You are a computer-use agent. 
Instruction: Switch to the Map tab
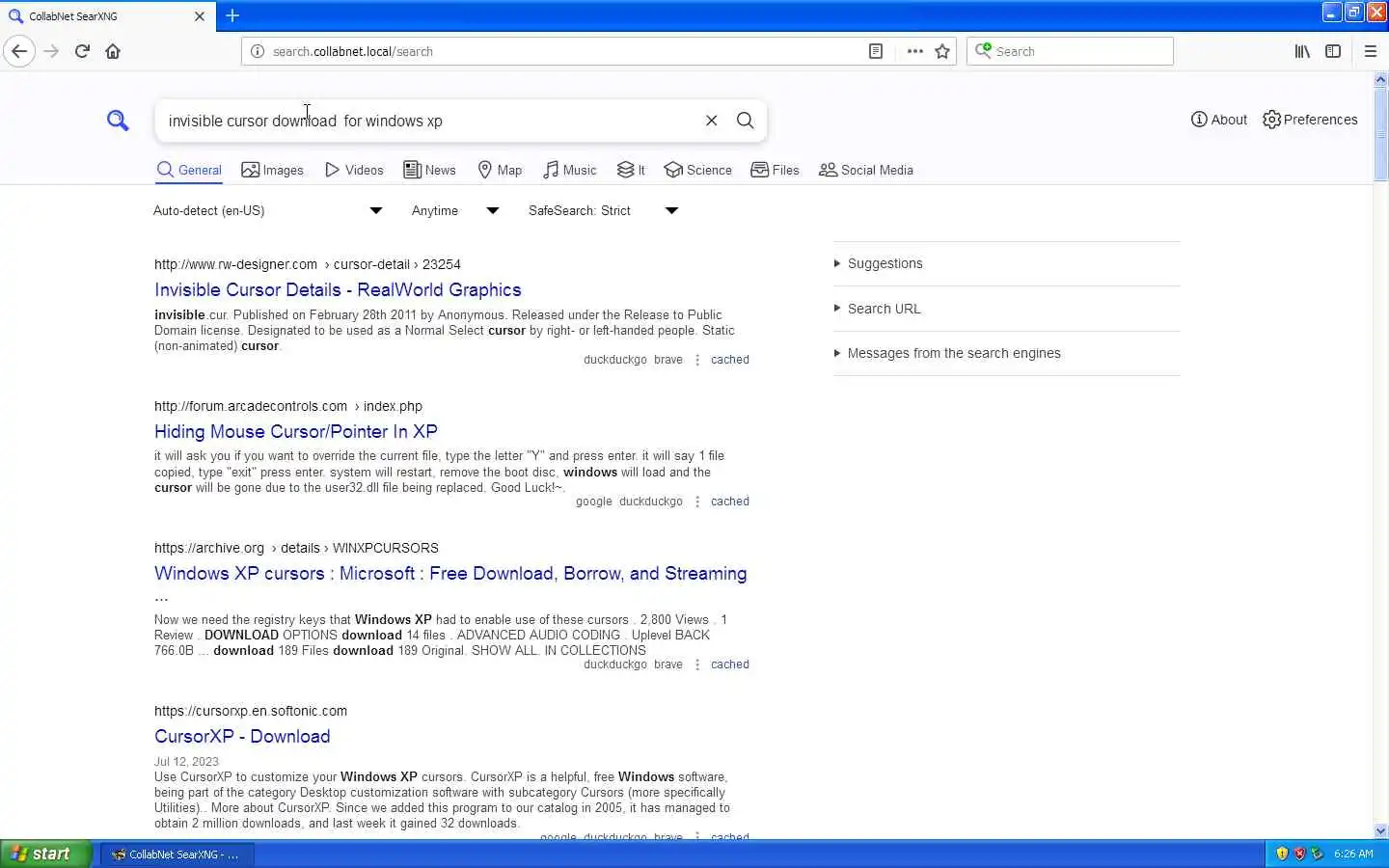click(x=500, y=170)
